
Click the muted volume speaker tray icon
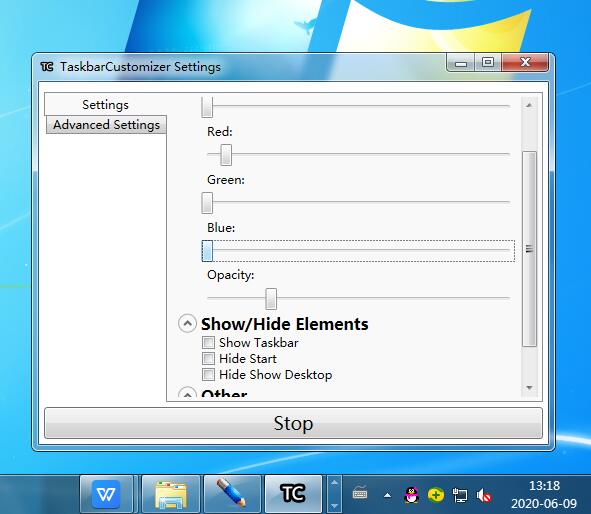tap(484, 495)
